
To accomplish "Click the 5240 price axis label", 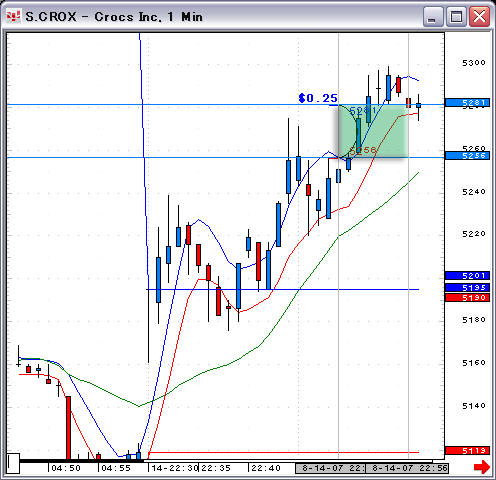I will (474, 192).
